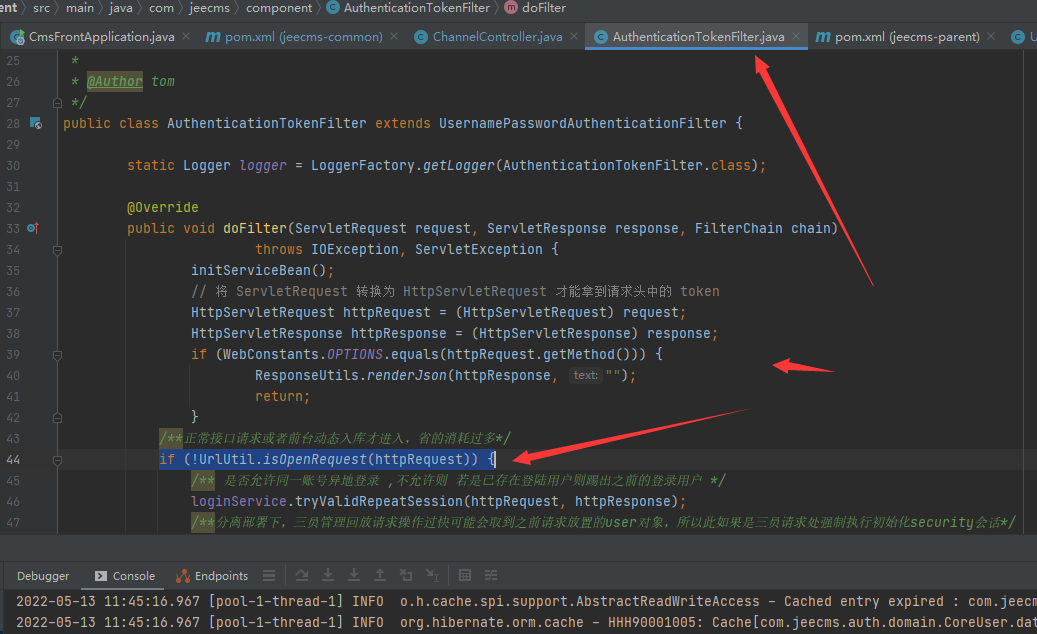Open the ChannelController.java tab

click(x=497, y=36)
